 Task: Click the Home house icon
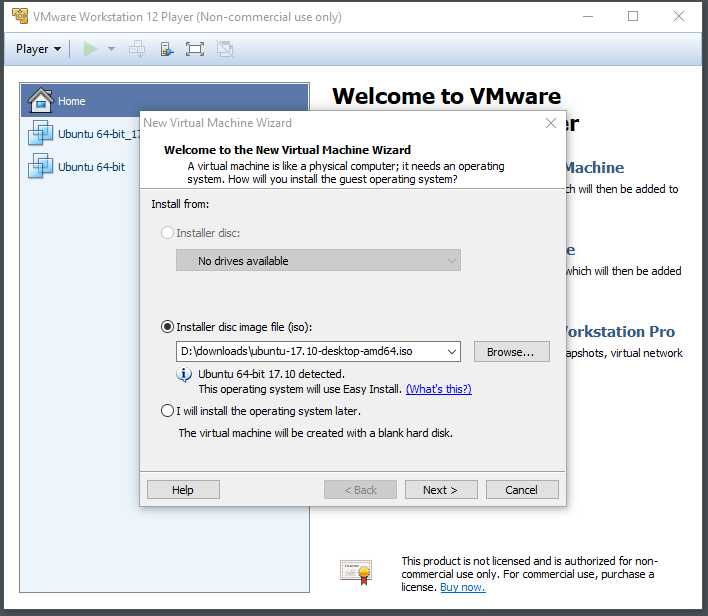coord(41,100)
